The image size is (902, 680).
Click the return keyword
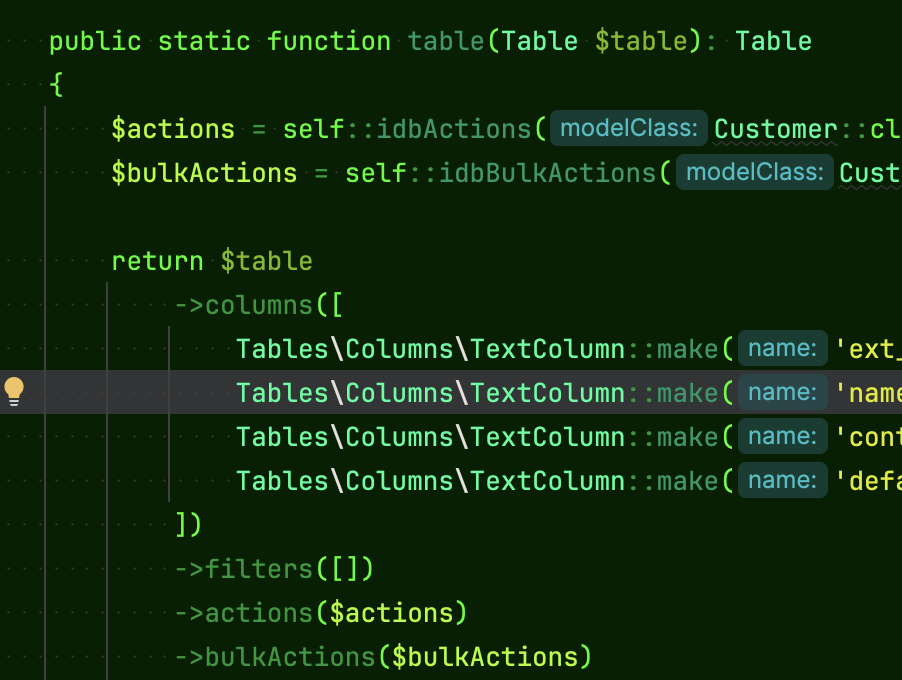pos(157,261)
